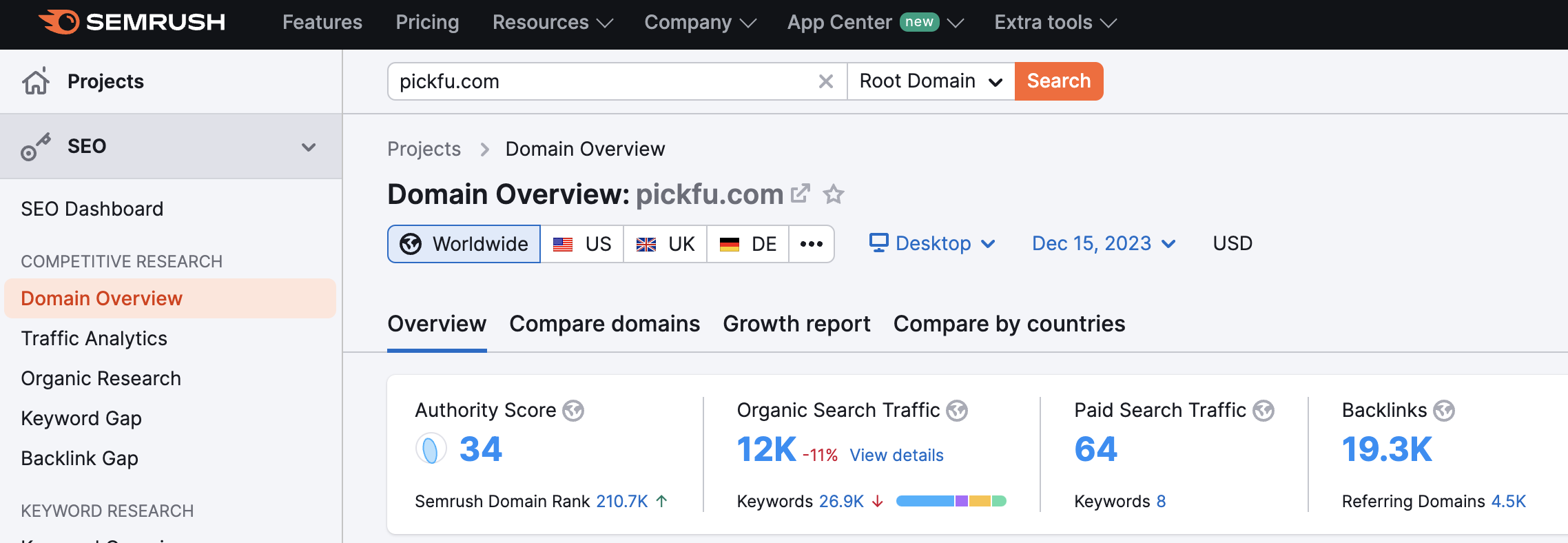Click the Semrush logo
This screenshot has height=543, width=1568.
(x=132, y=22)
